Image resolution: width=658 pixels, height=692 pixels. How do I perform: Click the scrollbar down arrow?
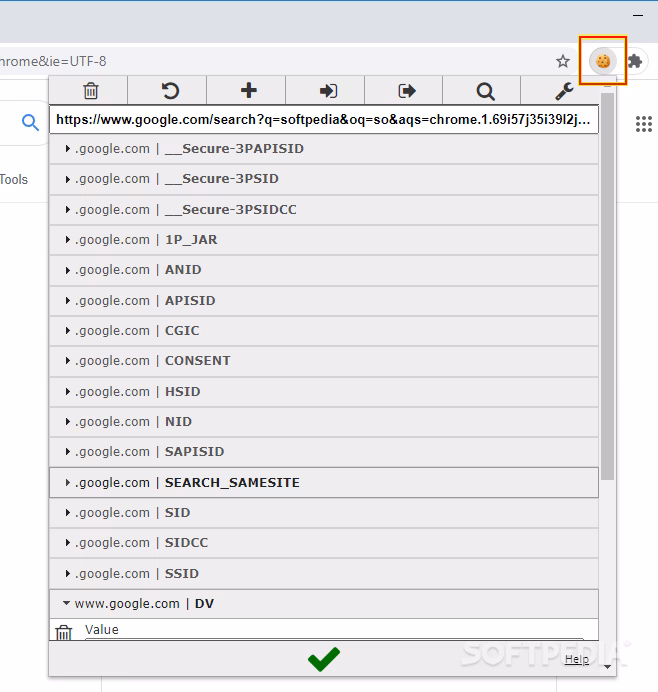(607, 666)
